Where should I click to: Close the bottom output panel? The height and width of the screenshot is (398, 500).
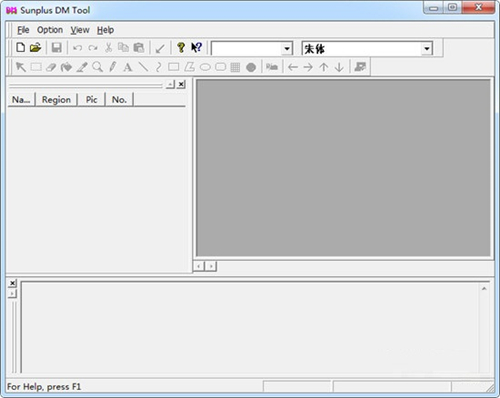tap(12, 283)
